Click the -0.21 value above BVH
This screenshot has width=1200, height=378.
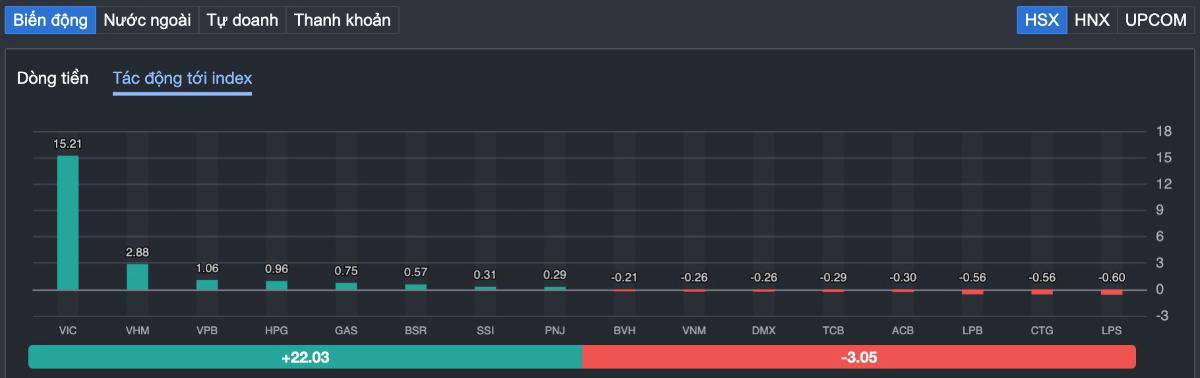point(625,277)
